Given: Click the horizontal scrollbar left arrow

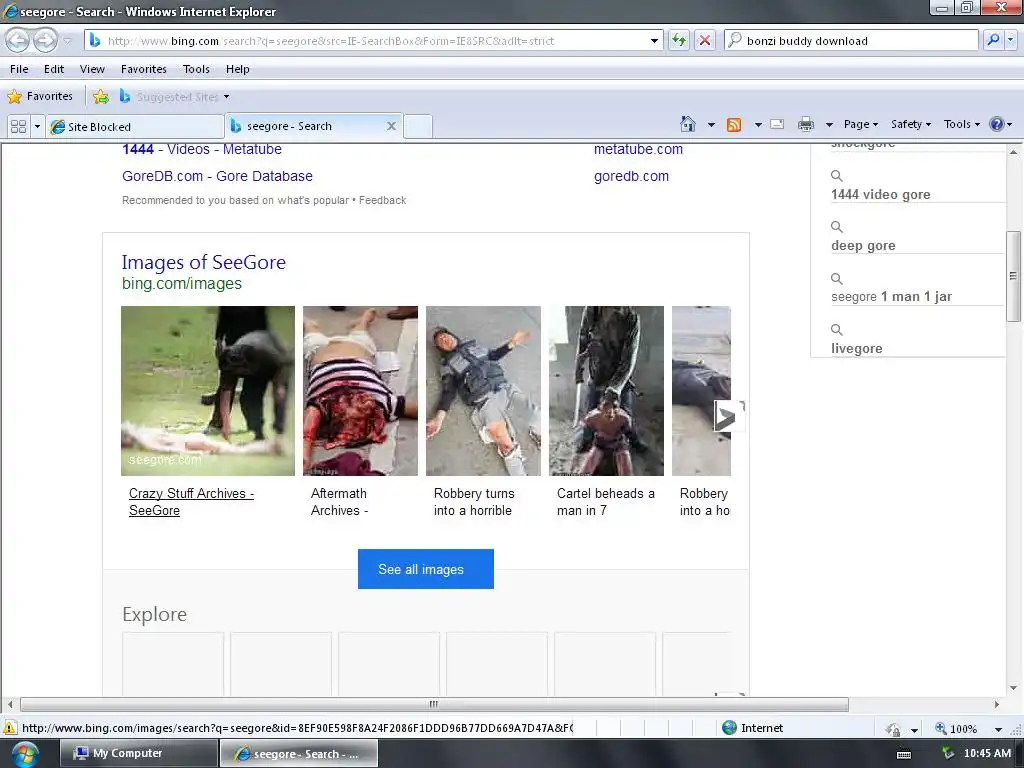Looking at the screenshot, I should [10, 705].
